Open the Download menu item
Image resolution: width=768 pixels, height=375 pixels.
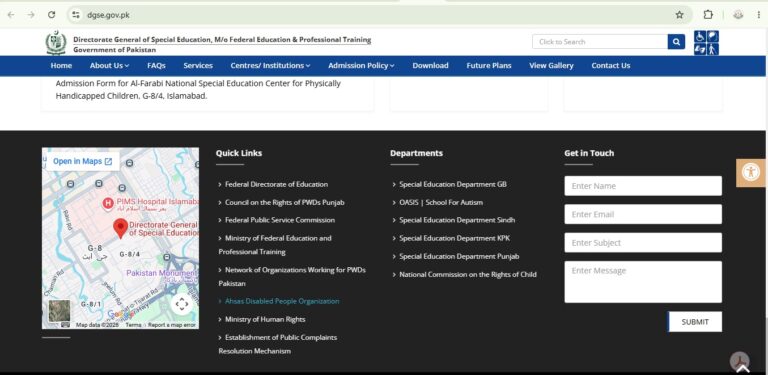tap(430, 66)
